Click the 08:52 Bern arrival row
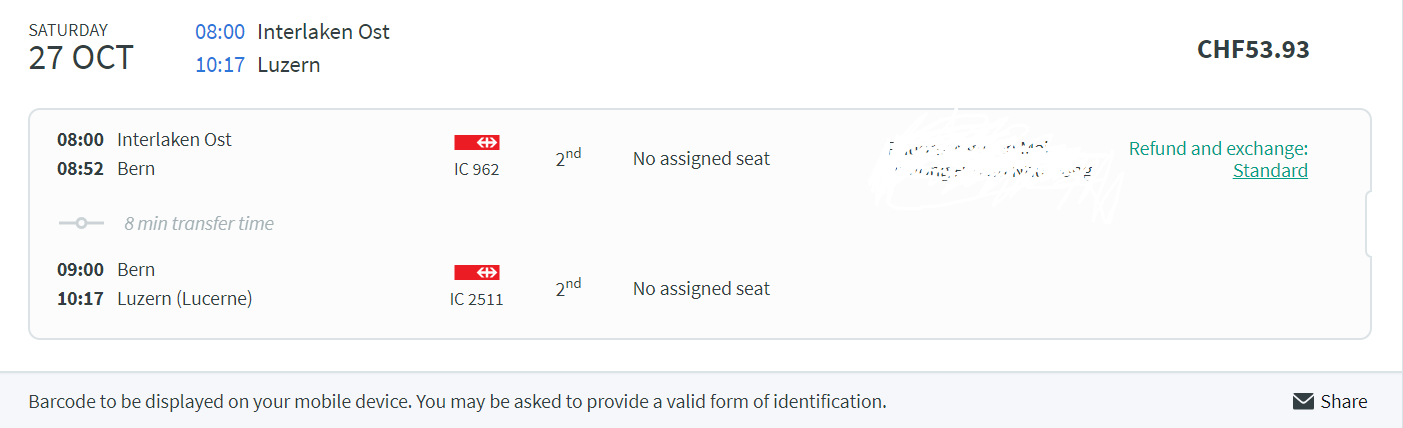Viewport: 1403px width, 428px height. pos(106,169)
